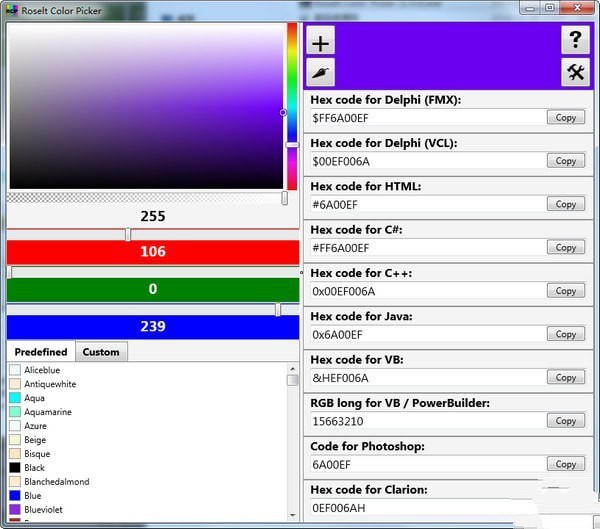Click the Java field 0x6A00EF
Viewport: 600px width, 529px height.
[x=429, y=334]
